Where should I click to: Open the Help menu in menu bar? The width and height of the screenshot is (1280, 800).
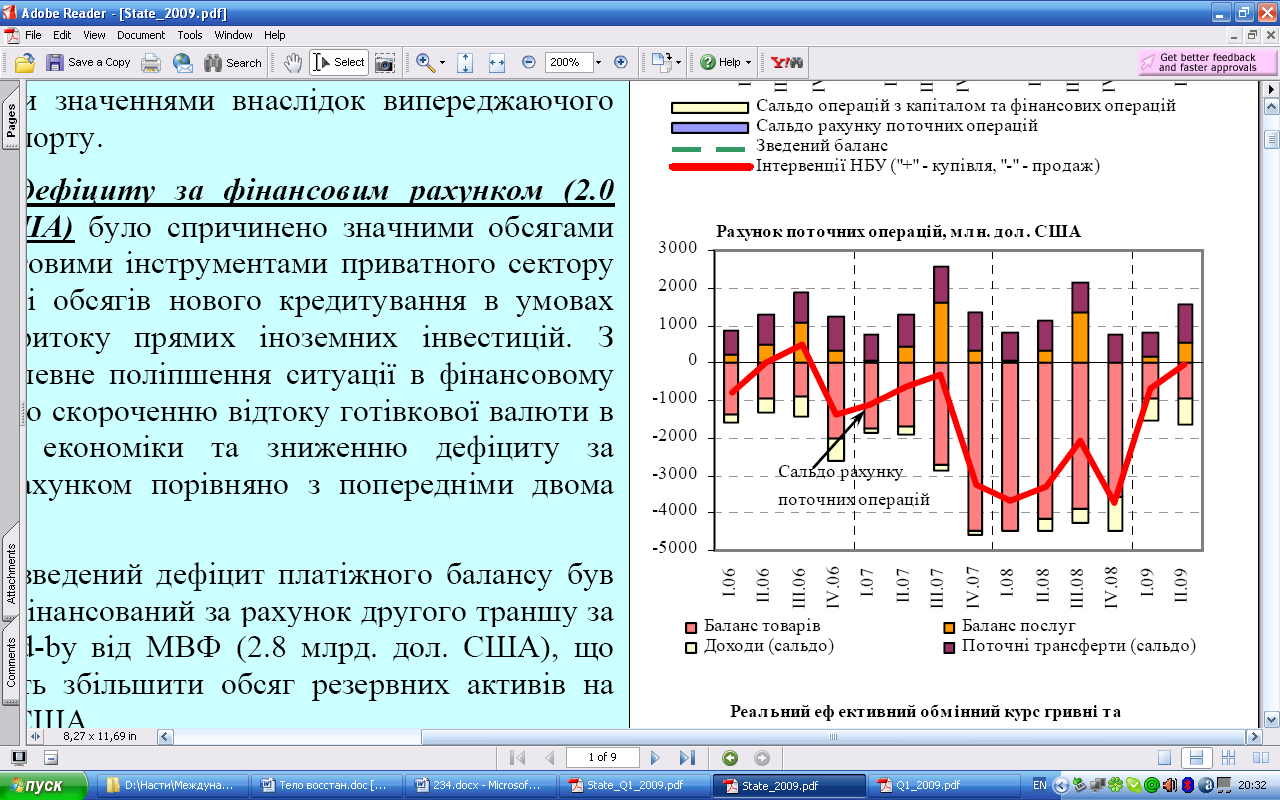click(275, 35)
